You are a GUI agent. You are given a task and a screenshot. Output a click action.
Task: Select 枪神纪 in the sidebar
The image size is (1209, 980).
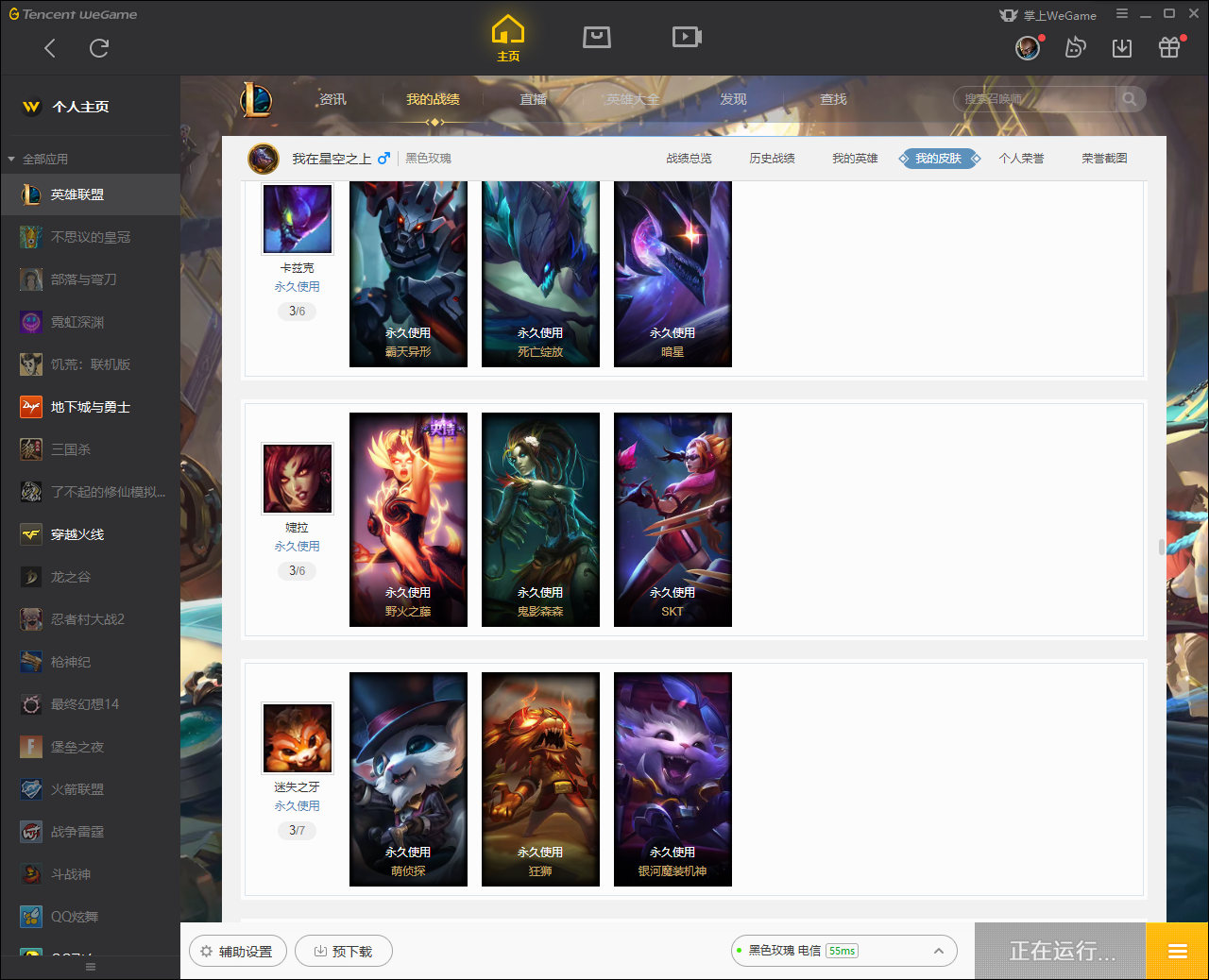click(90, 662)
